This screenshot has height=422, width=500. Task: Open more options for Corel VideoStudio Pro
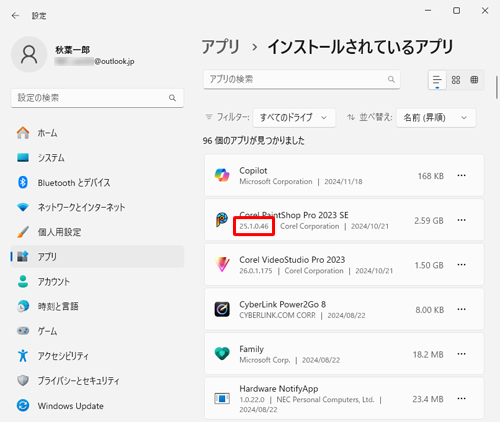click(x=461, y=265)
